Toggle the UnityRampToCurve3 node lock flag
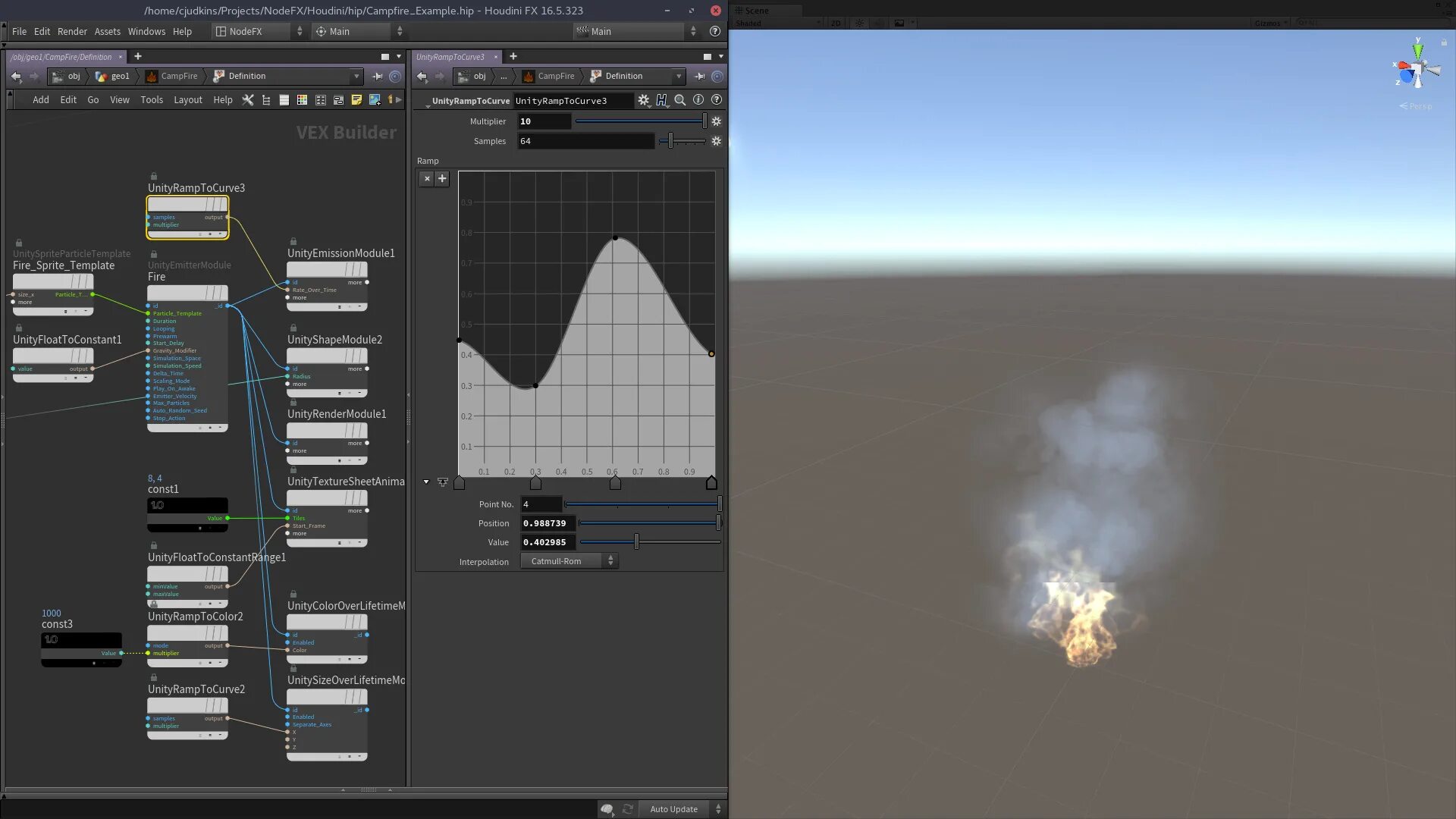 154,176
